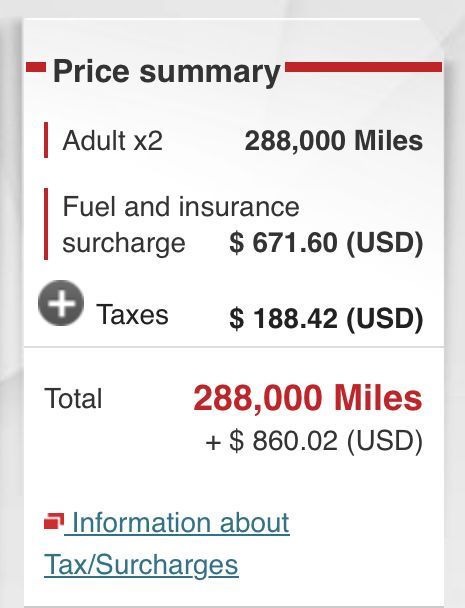This screenshot has height=608, width=465.
Task: Click the red bar right of Price summary
Action: point(363,67)
